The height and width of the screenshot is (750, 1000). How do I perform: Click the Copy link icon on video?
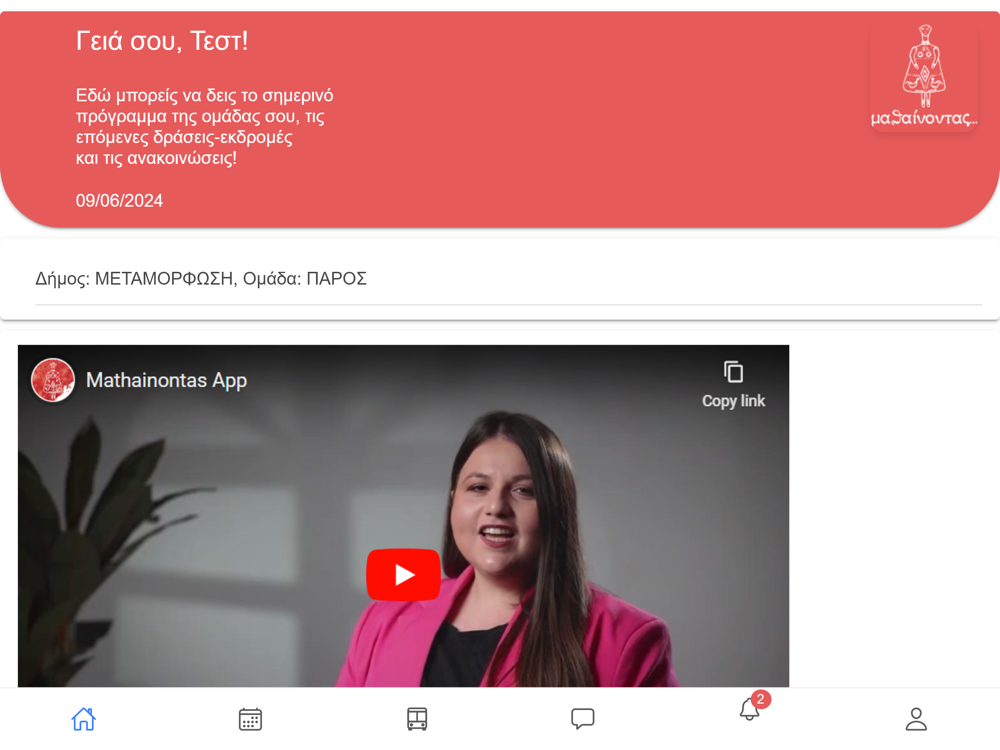733,372
